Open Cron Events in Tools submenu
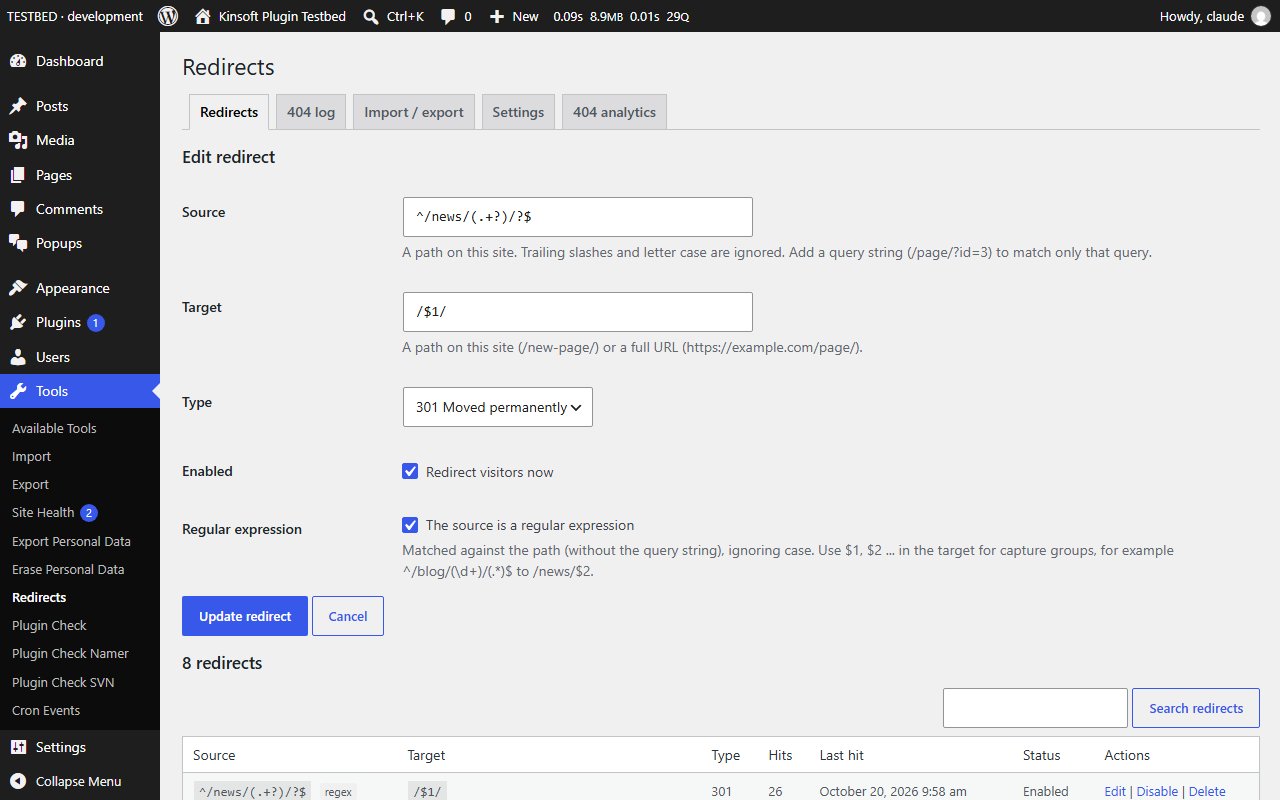This screenshot has width=1280, height=800. point(46,710)
